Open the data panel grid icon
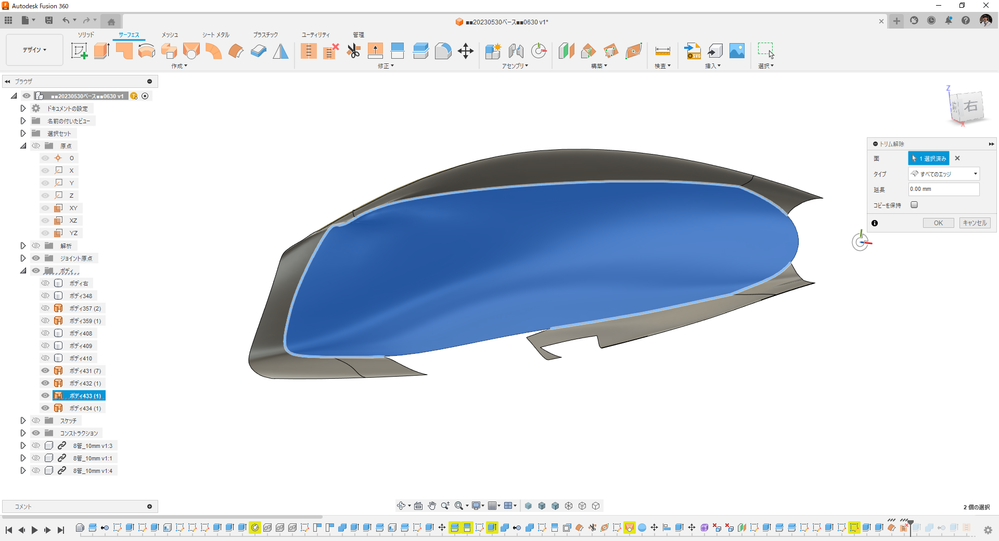This screenshot has width=999, height=541. [x=8, y=20]
